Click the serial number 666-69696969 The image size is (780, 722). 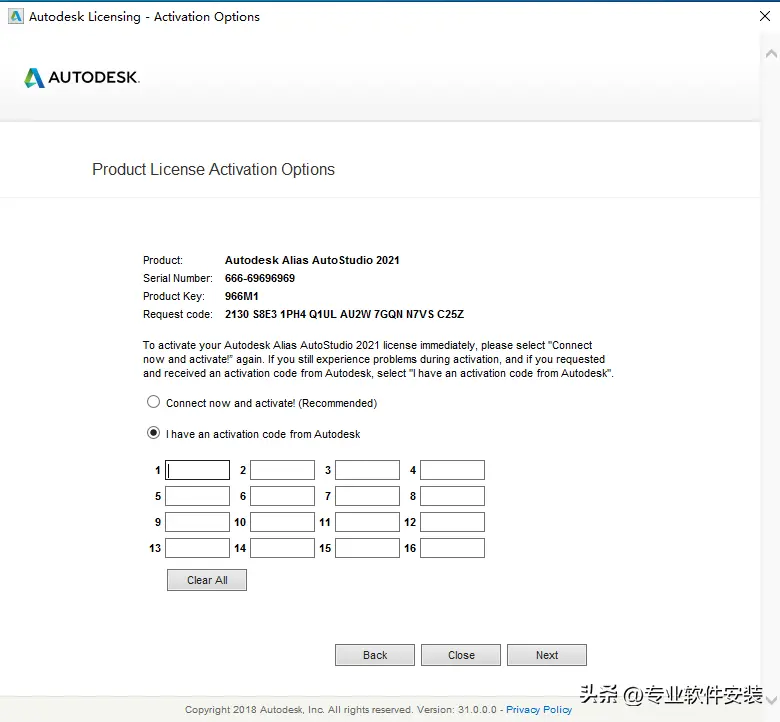pos(260,278)
